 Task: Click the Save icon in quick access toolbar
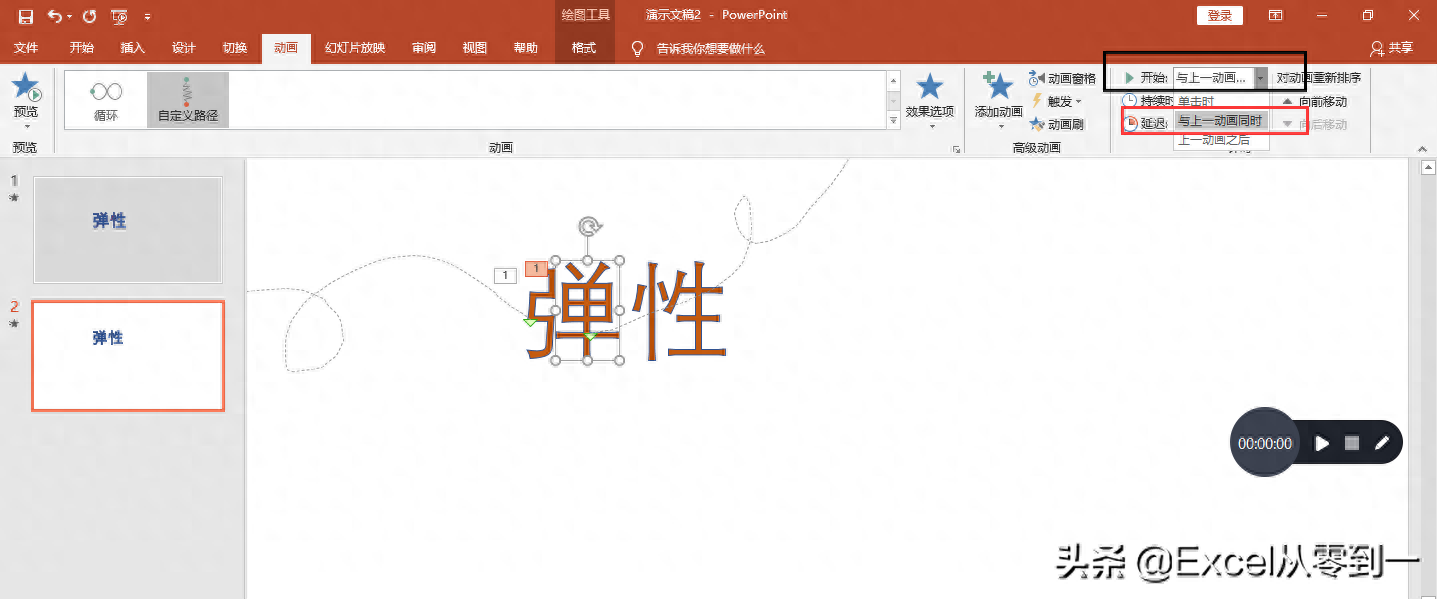pos(26,16)
